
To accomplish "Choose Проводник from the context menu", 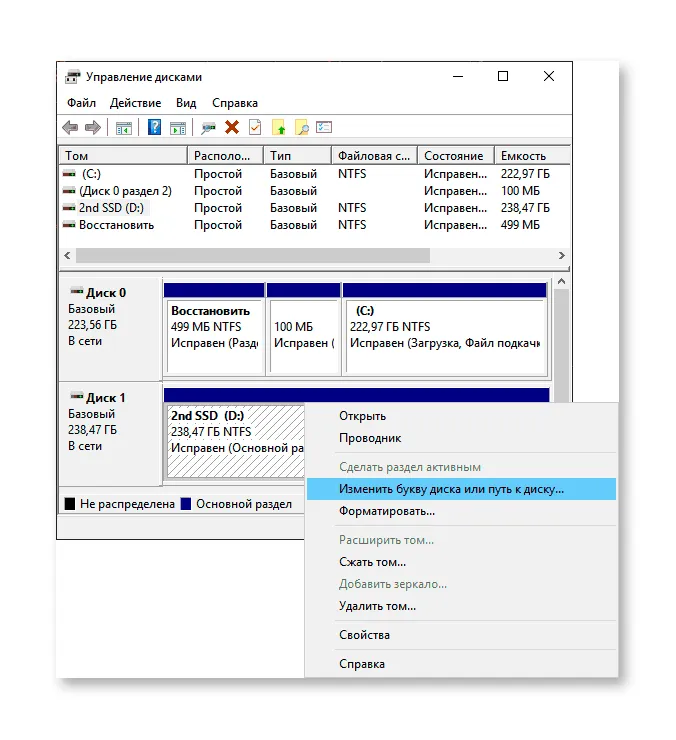I will 462,438.
